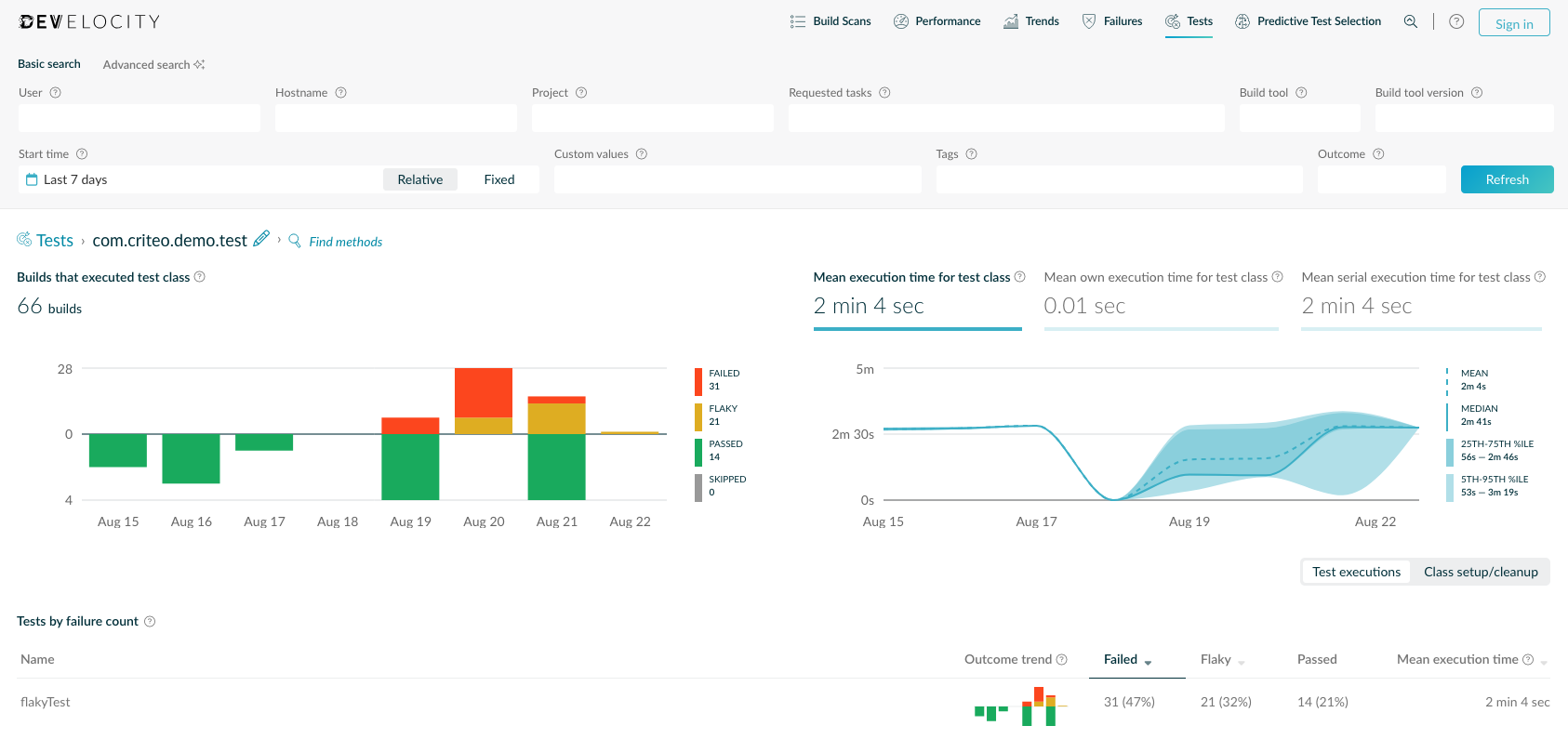Click help icon next to Custom values
The image size is (1568, 739).
click(641, 154)
